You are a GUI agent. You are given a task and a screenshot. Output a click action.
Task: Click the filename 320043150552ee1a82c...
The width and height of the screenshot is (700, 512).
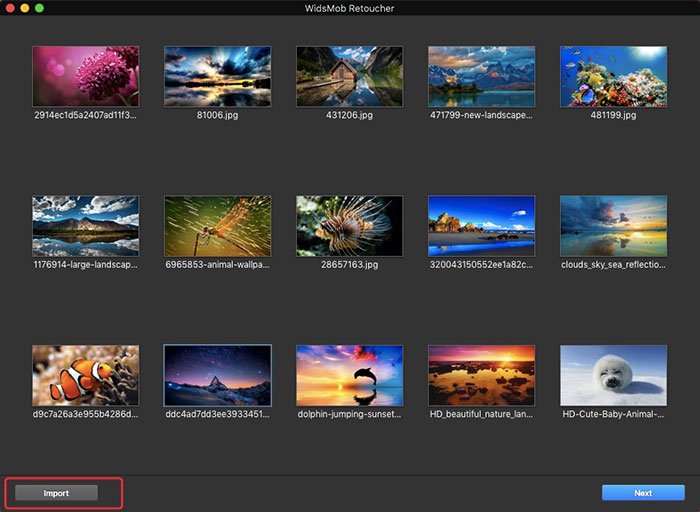[481, 265]
